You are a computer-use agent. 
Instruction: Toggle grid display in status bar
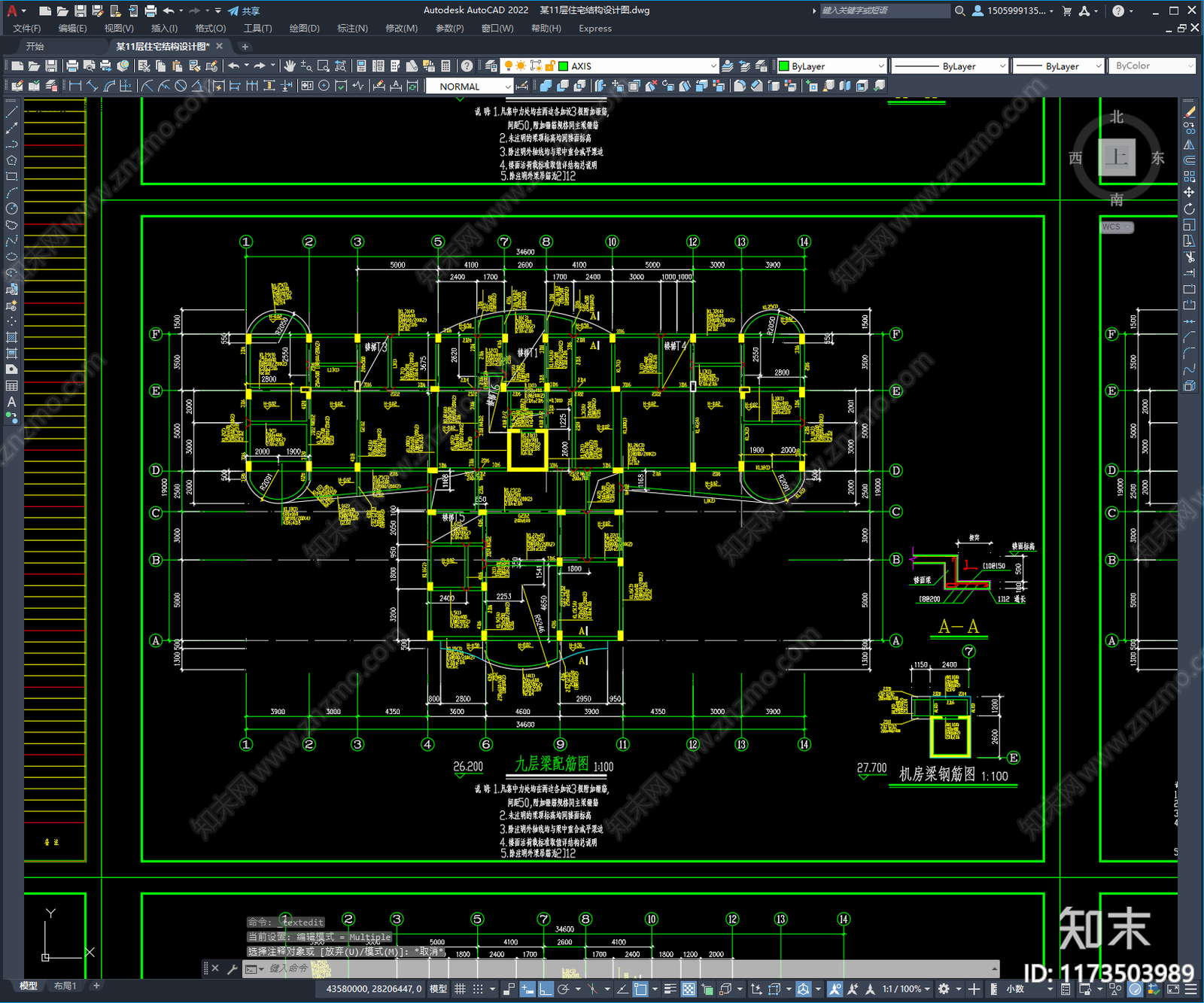tap(460, 989)
